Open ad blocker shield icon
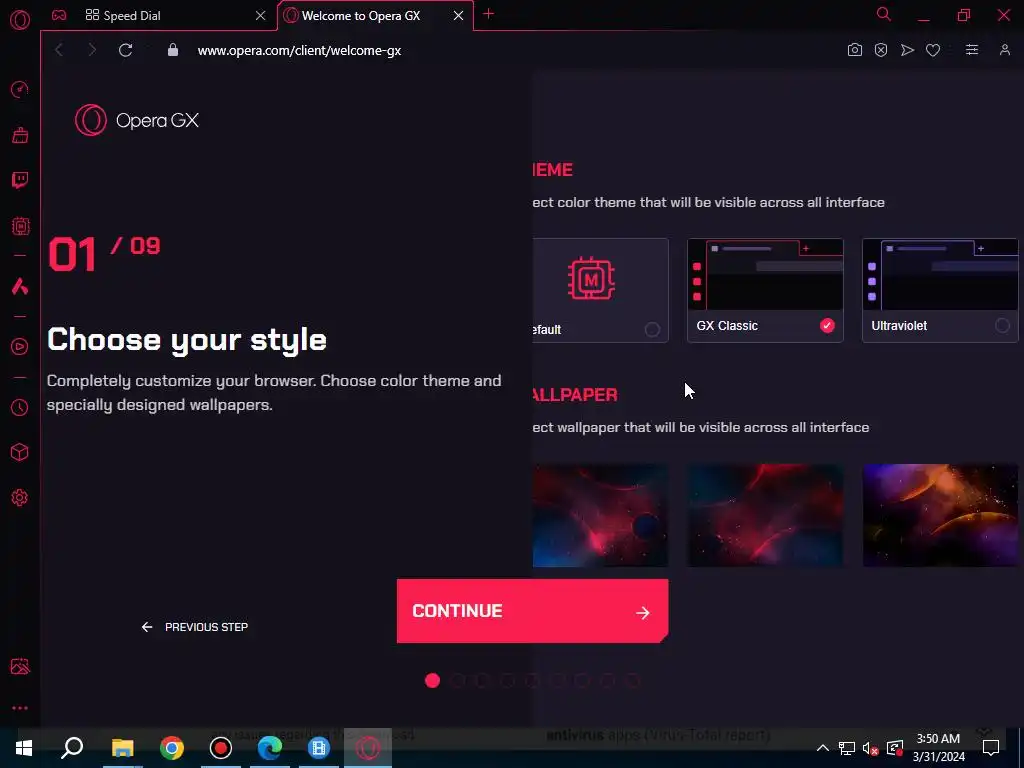Screen dimensions: 1024x768 click(x=881, y=50)
